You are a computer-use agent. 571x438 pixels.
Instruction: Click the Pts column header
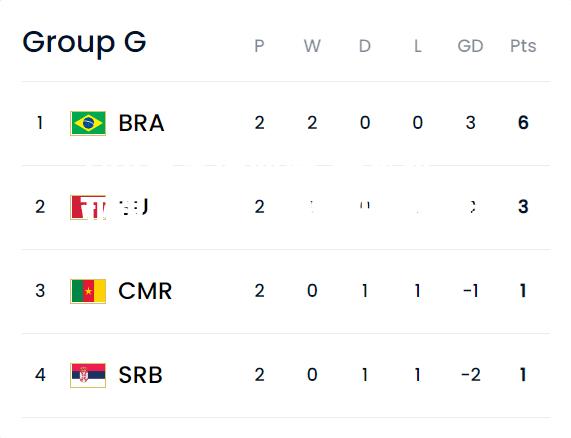523,46
